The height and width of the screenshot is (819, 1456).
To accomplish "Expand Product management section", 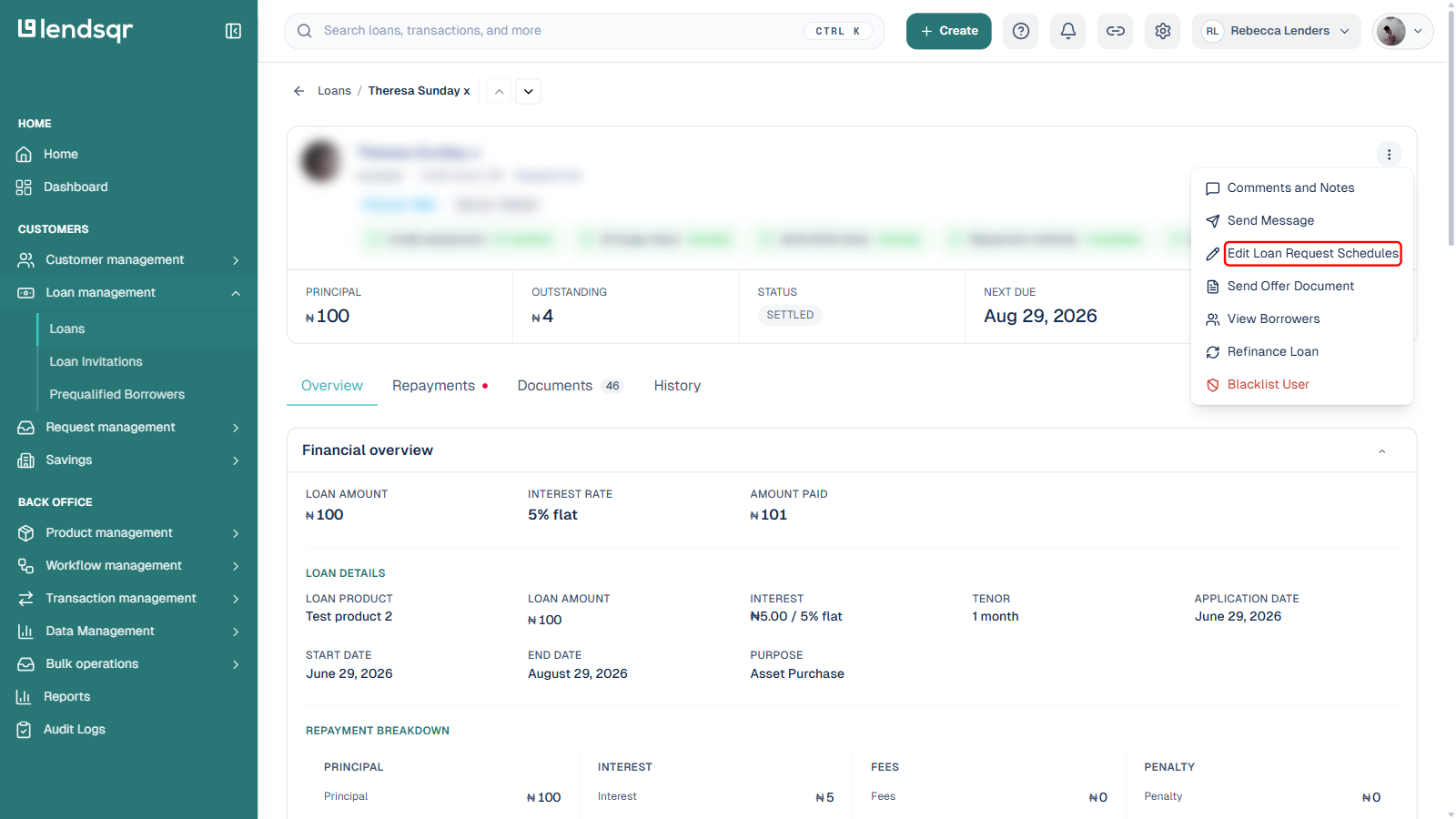I will coord(128,532).
